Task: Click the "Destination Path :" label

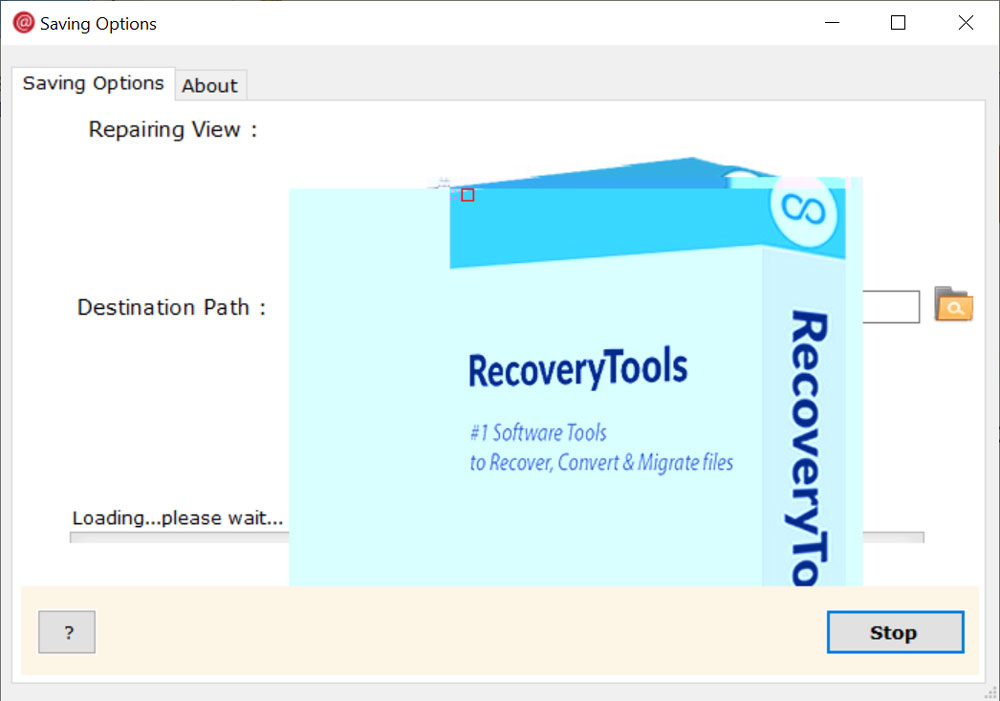Action: [172, 307]
